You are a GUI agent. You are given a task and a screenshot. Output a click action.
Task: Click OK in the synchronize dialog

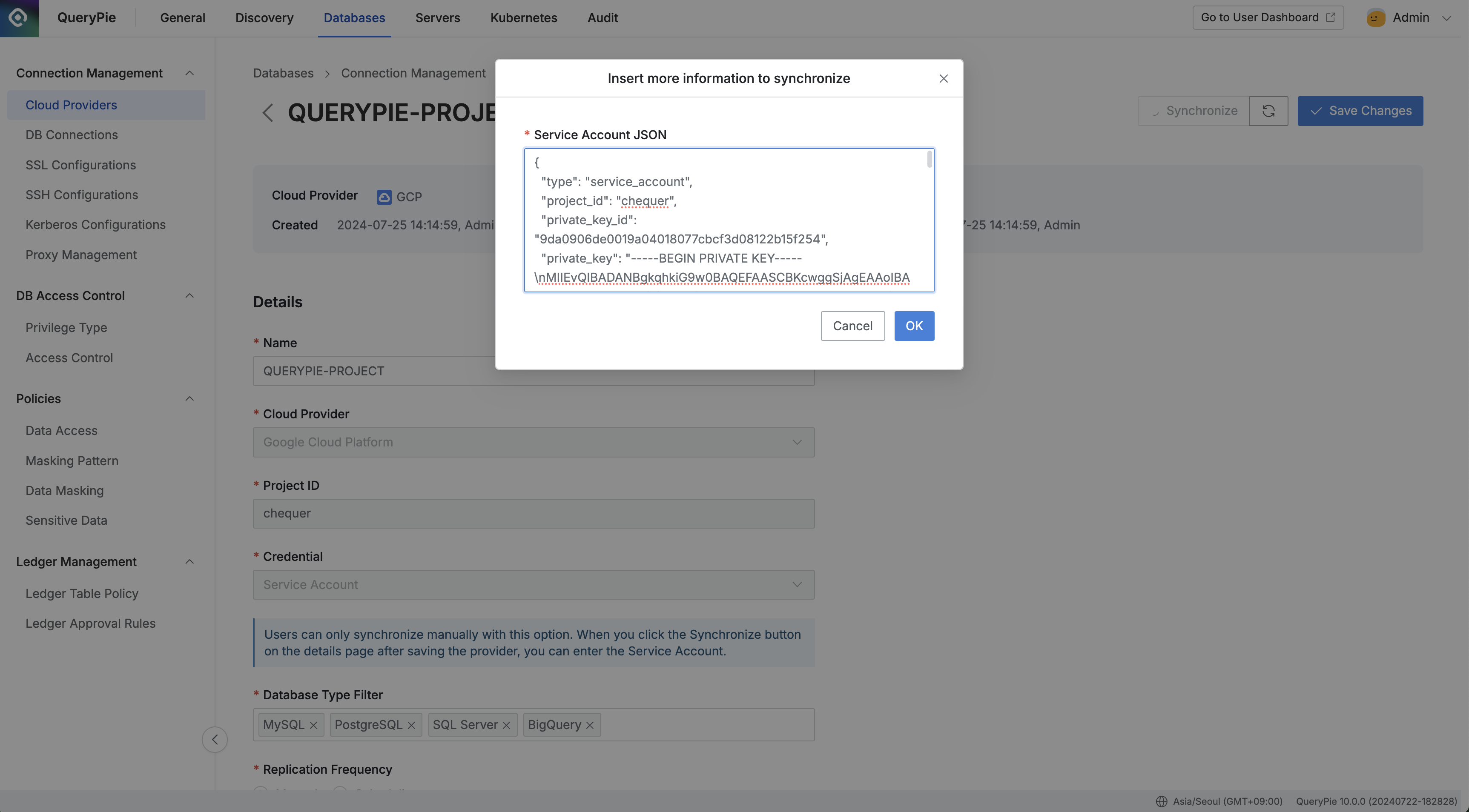pos(914,326)
